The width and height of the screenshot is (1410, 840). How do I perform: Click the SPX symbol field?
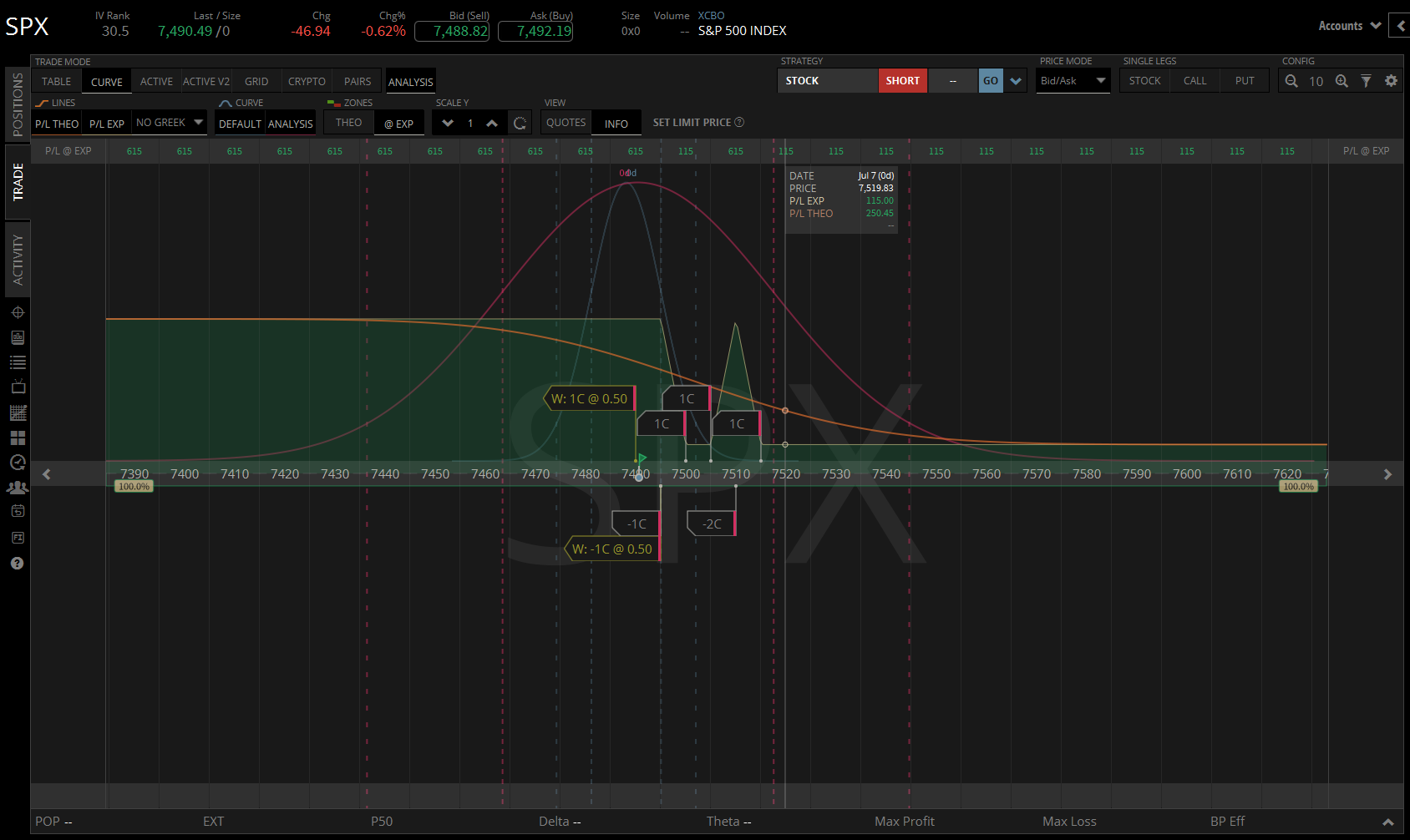28,26
